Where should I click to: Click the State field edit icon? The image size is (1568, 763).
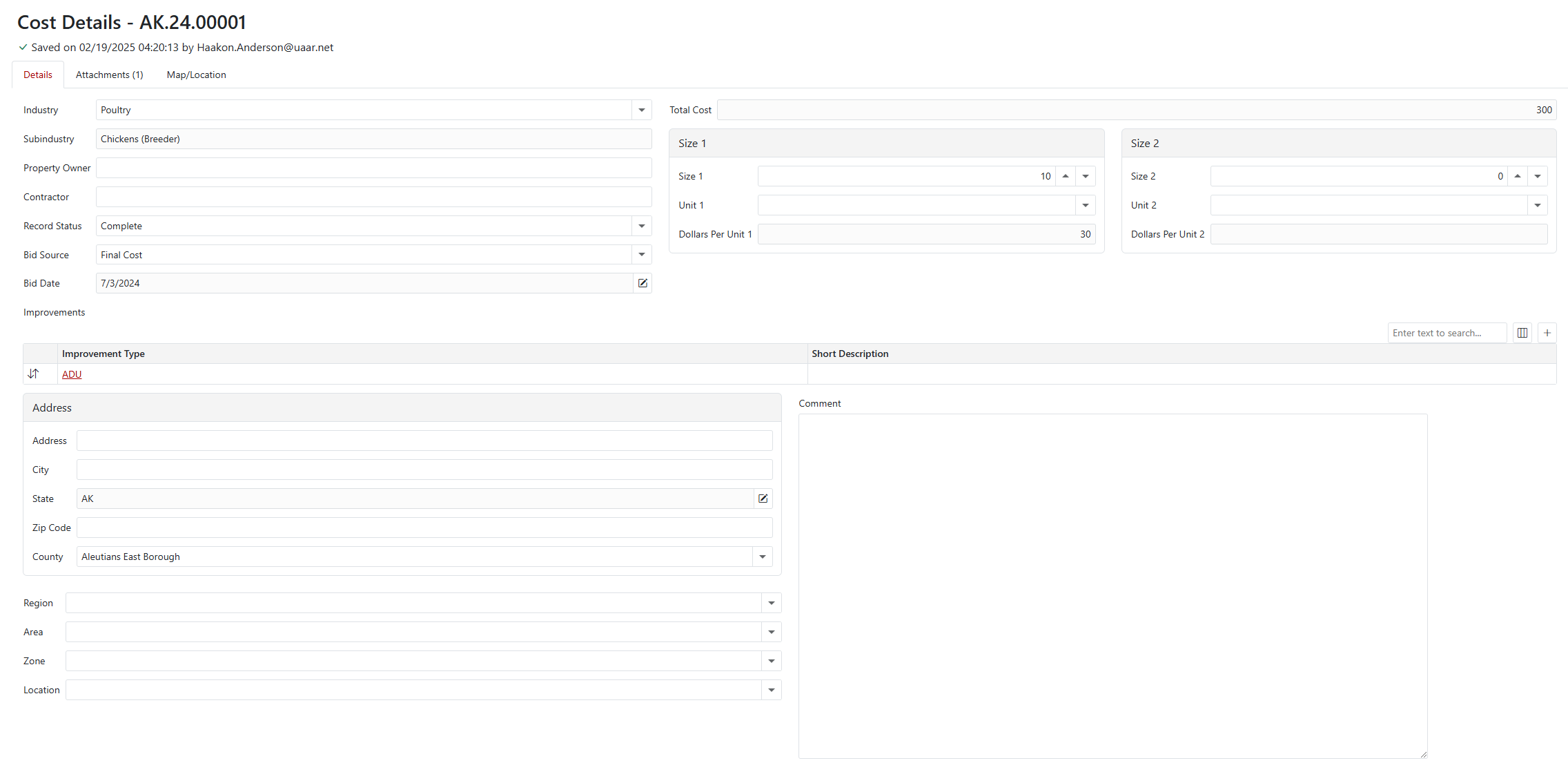point(763,499)
